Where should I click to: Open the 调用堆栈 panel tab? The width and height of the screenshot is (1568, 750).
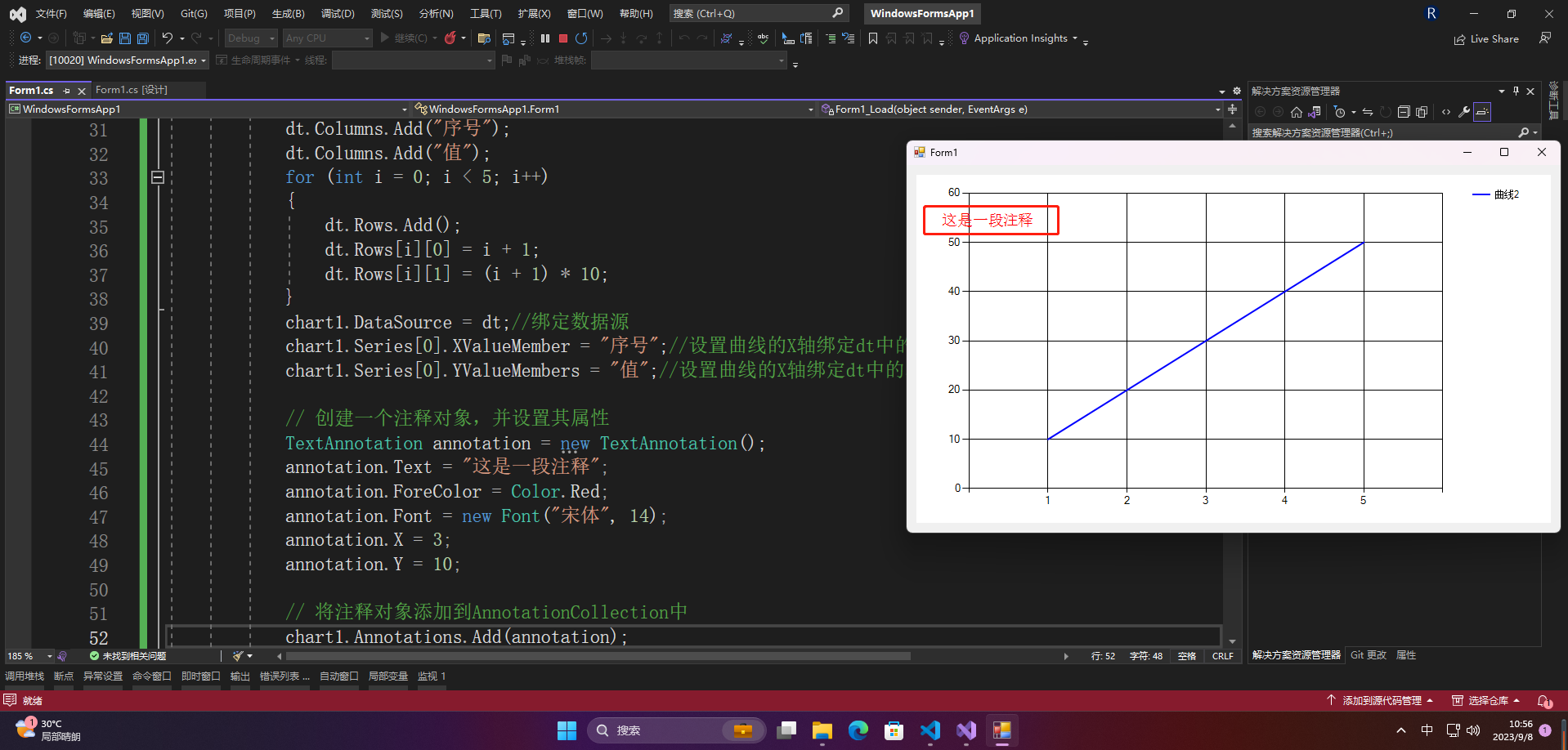click(x=25, y=676)
